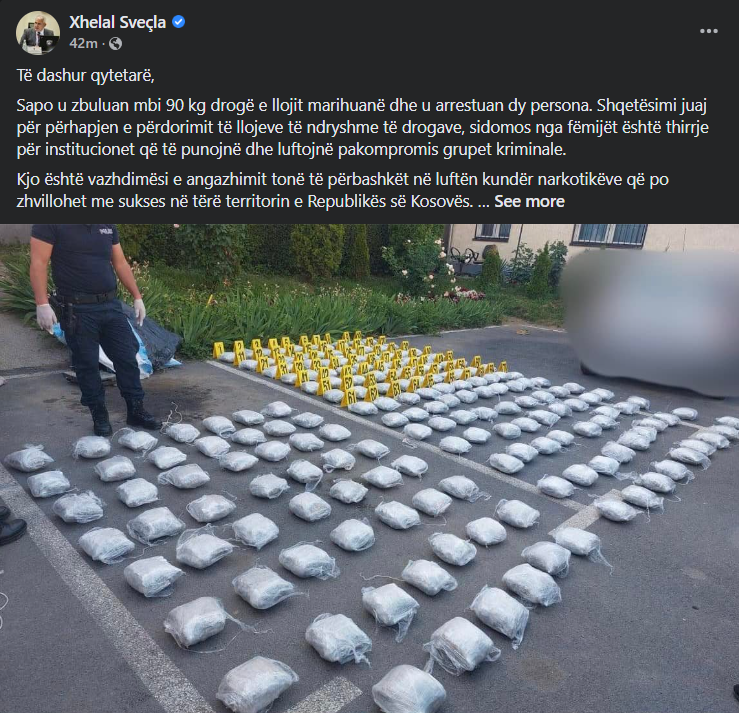Screen dimensions: 739x713
Task: Click the officer's white gloved hand holding item
Action: (48, 319)
